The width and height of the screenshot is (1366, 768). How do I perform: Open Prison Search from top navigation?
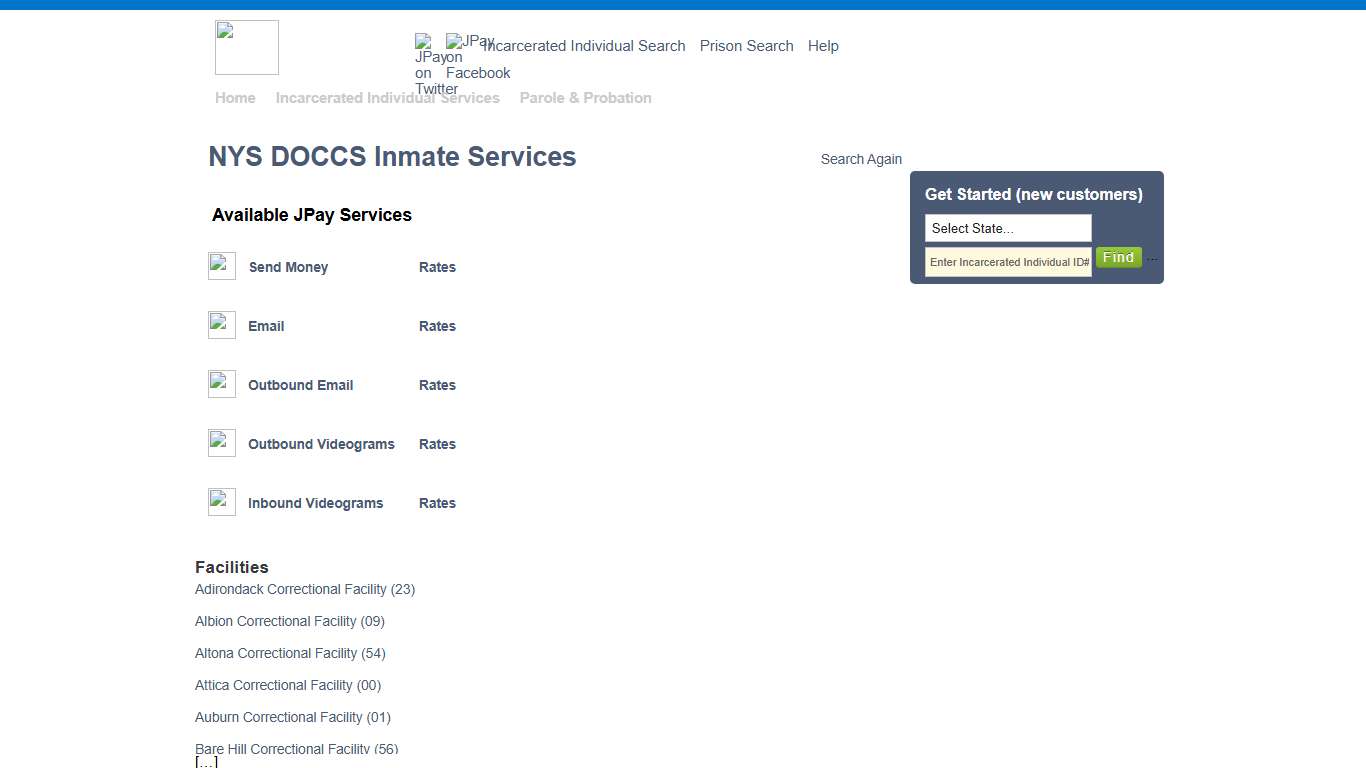(x=746, y=46)
